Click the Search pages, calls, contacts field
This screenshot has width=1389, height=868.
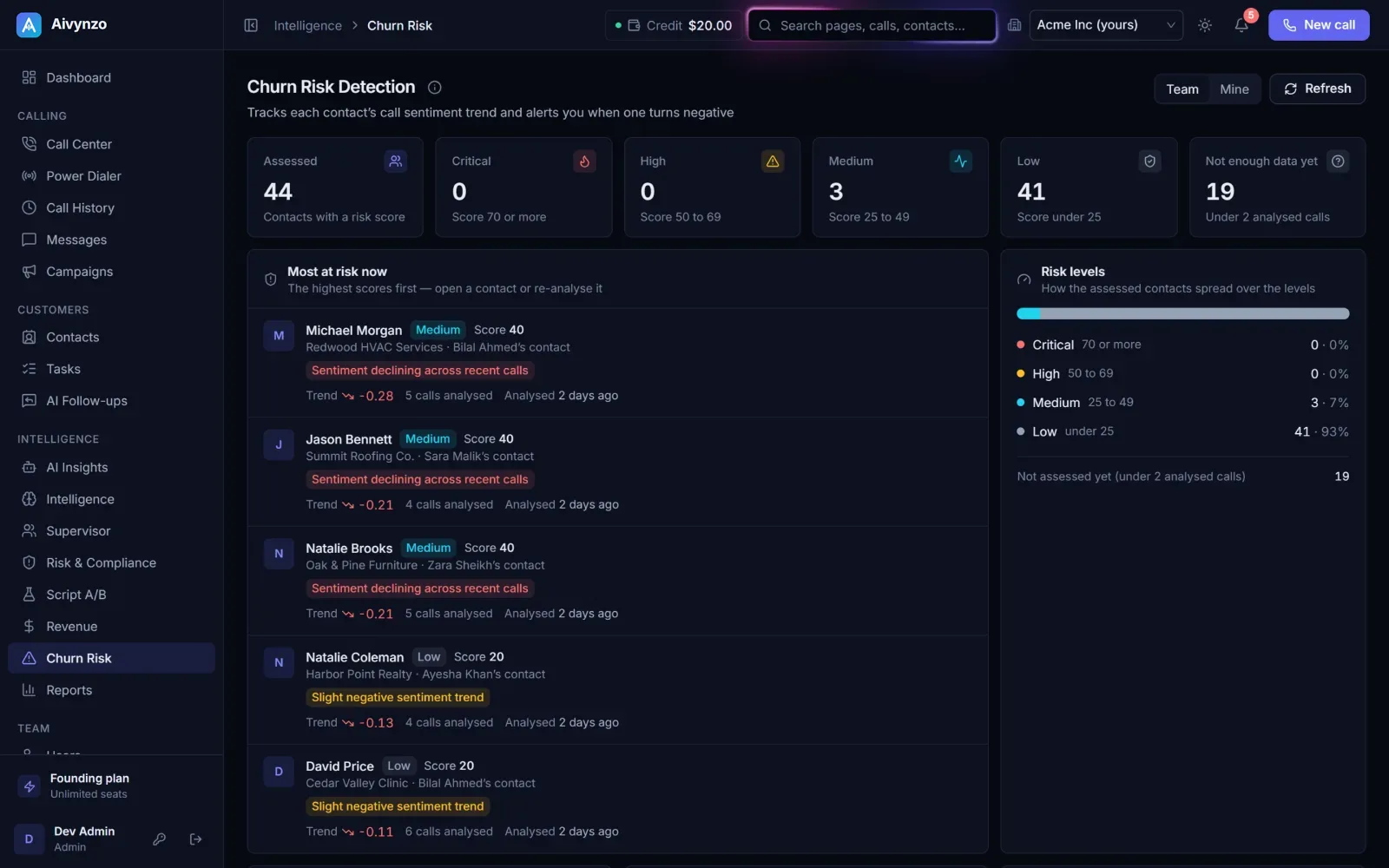point(872,25)
